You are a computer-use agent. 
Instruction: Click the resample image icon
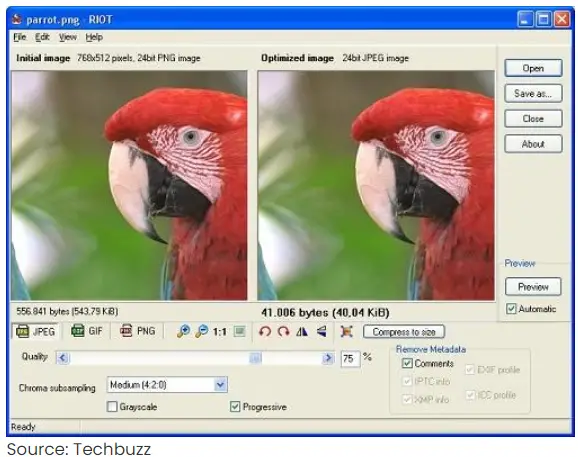pyautogui.click(x=347, y=331)
